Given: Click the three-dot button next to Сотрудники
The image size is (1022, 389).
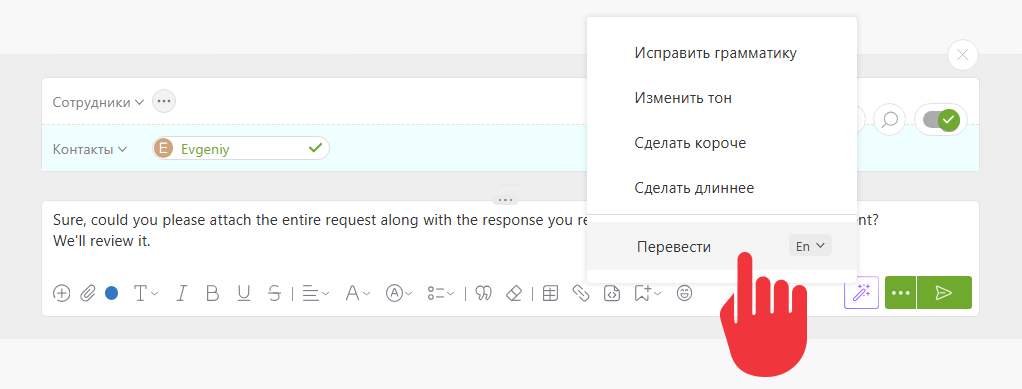Looking at the screenshot, I should [x=164, y=102].
